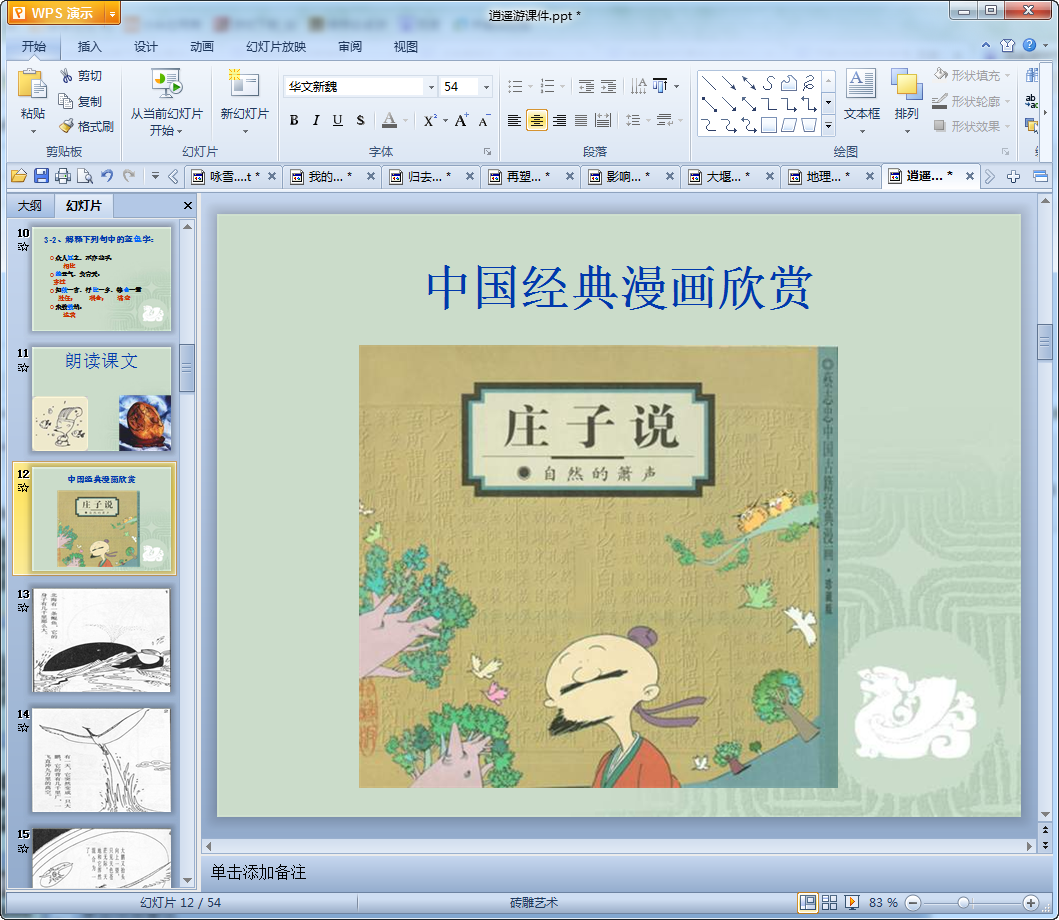
Task: Adjust the zoom slider handle
Action: (964, 902)
